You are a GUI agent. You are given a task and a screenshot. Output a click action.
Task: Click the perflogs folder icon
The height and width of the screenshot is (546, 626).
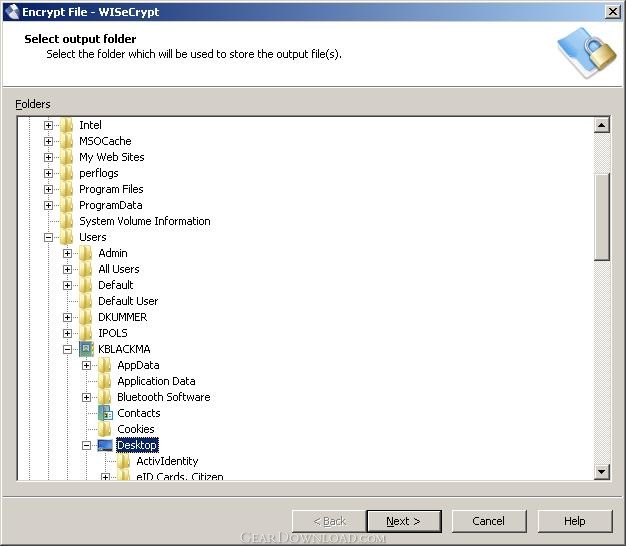click(67, 173)
